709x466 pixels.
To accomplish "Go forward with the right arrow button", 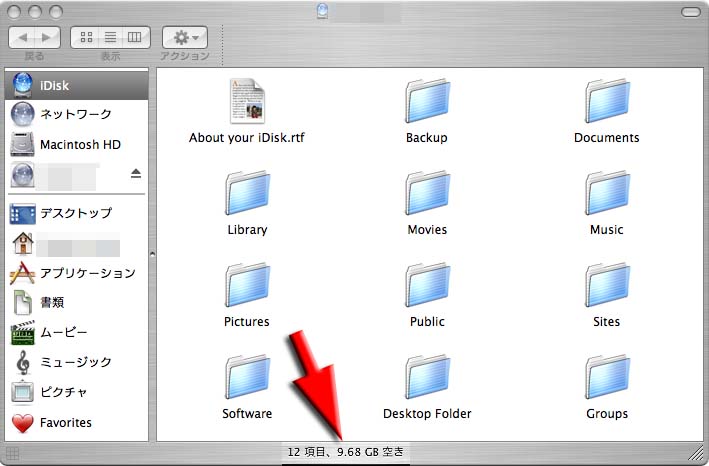I will coord(47,38).
